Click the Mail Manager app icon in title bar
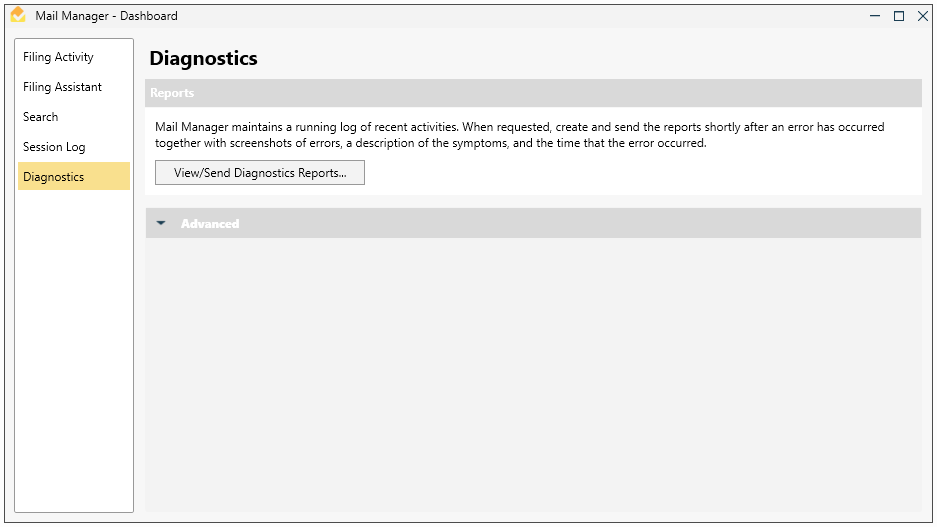 point(17,15)
